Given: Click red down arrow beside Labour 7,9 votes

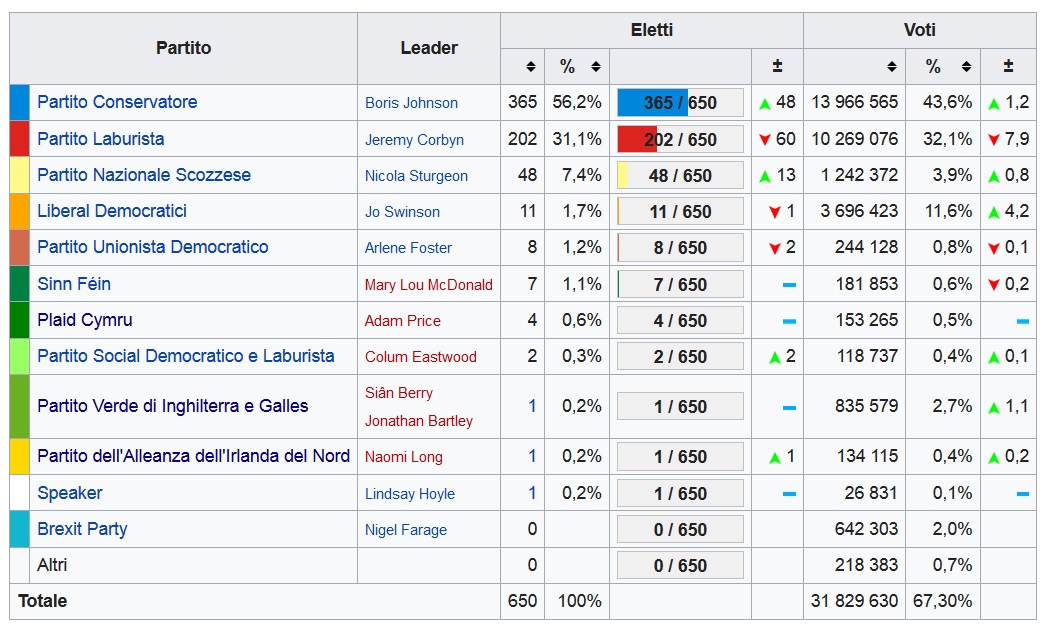Looking at the screenshot, I should 994,140.
